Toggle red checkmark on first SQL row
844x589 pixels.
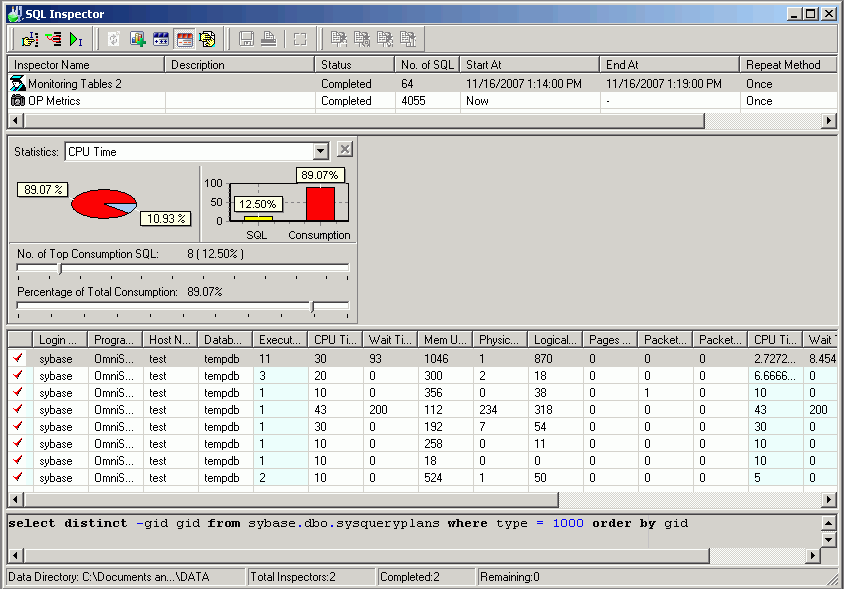pos(17,359)
